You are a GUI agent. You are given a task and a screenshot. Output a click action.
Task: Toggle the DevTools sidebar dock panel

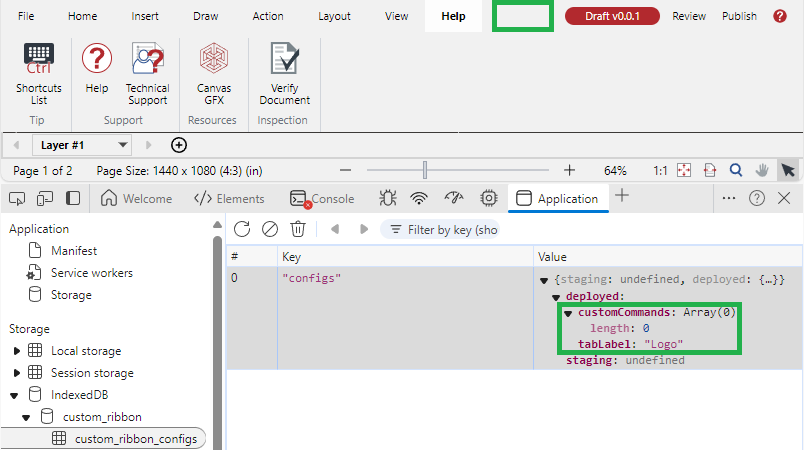pyautogui.click(x=73, y=198)
